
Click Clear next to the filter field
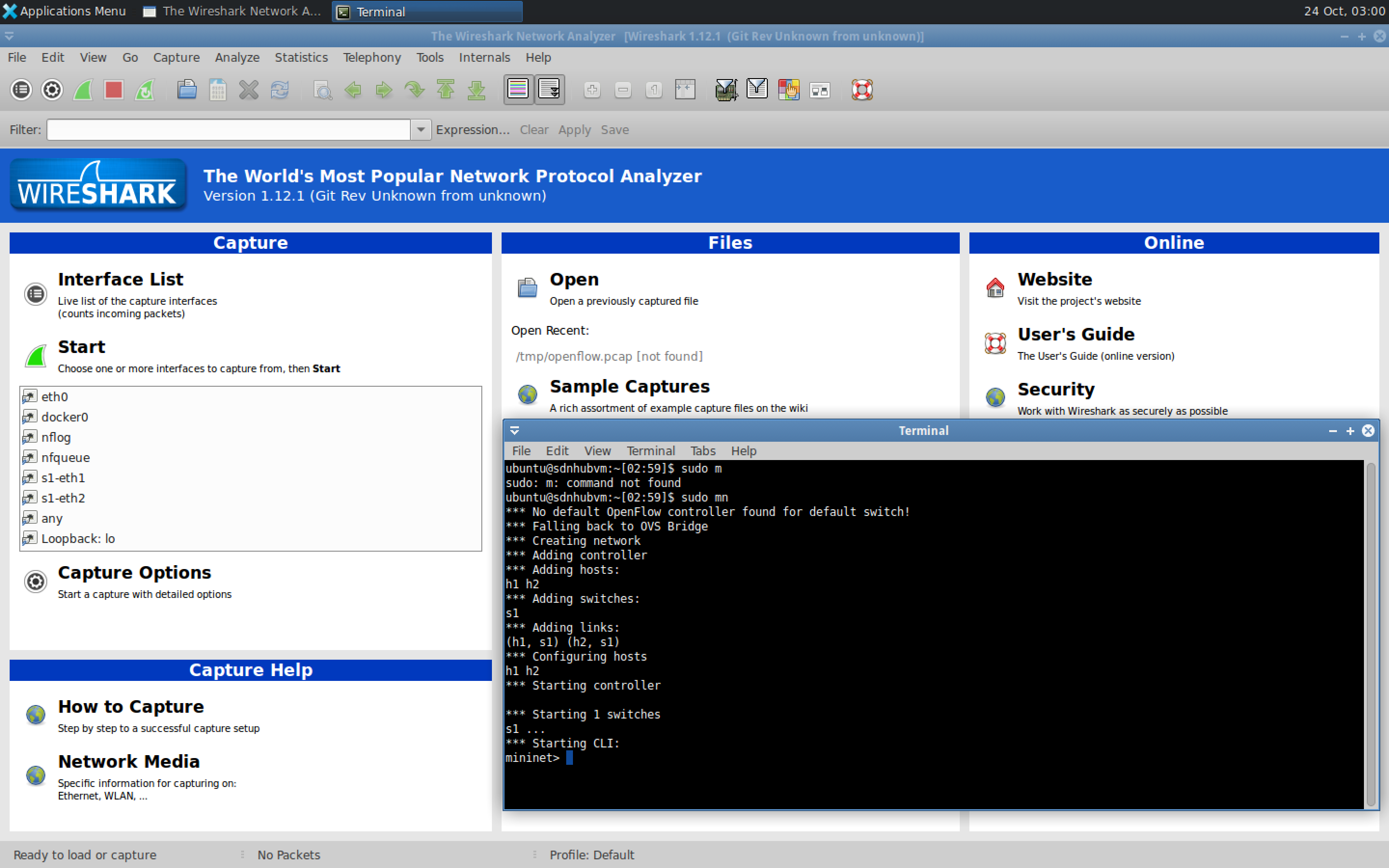533,130
